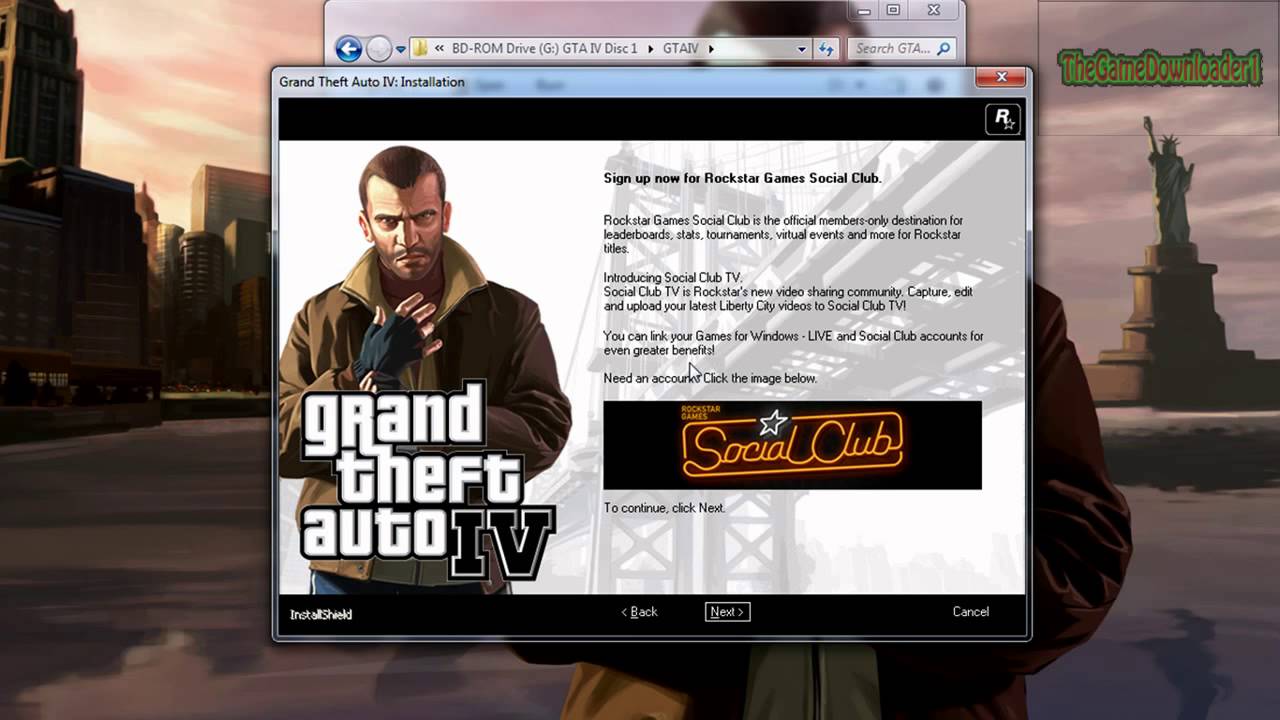This screenshot has height=720, width=1280.
Task: Click the Next button in the installer
Action: pyautogui.click(x=727, y=612)
